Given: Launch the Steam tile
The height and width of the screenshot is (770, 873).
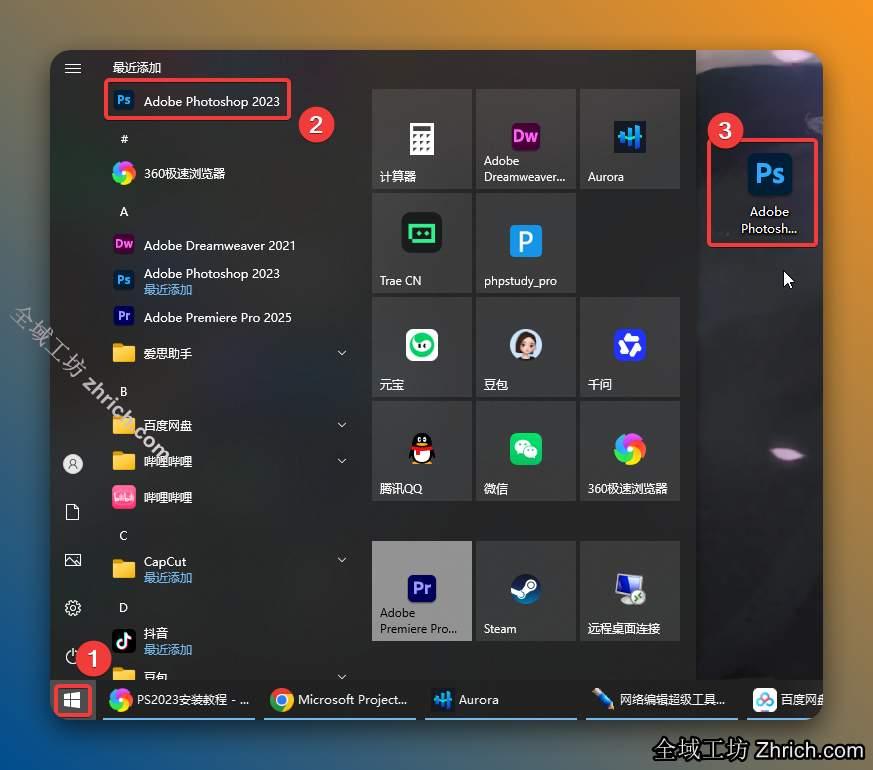Looking at the screenshot, I should pyautogui.click(x=526, y=591).
